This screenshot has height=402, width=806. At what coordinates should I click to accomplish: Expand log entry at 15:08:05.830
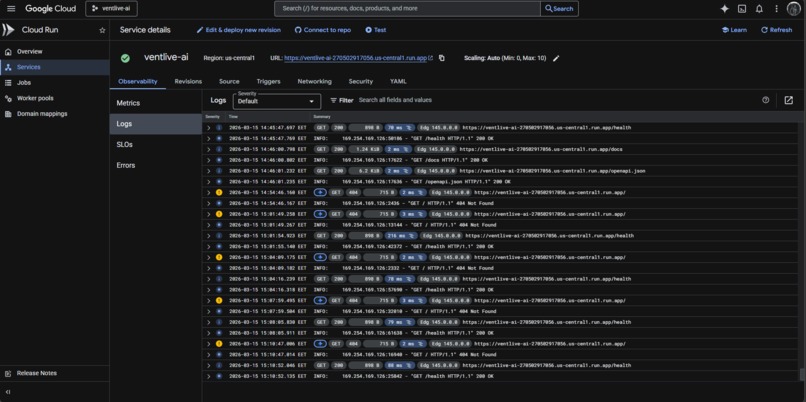[x=209, y=322]
